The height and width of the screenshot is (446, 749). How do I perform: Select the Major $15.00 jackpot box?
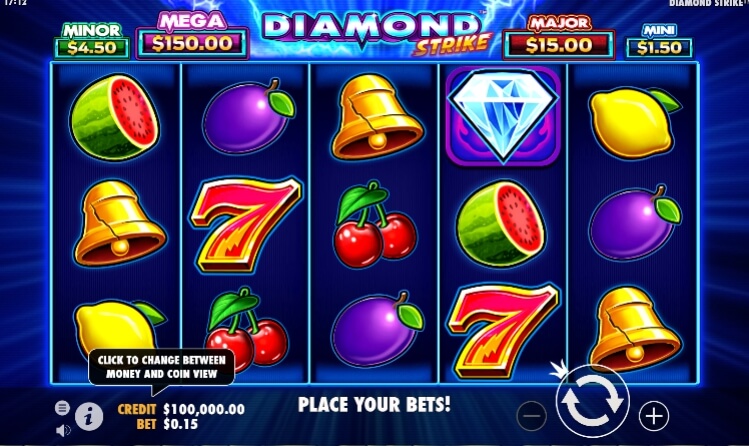tap(559, 38)
